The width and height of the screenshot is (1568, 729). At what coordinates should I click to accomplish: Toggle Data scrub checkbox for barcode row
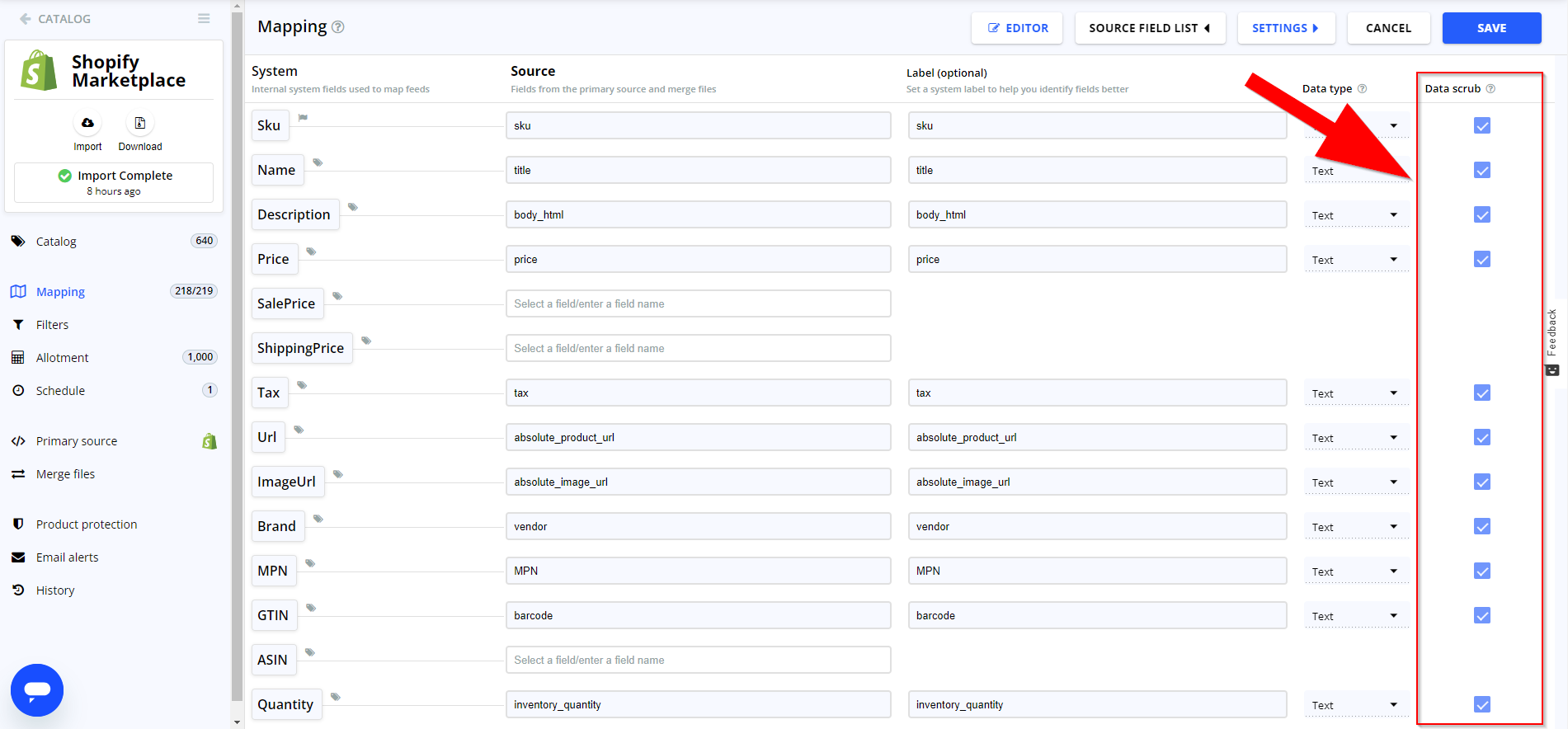[1482, 615]
